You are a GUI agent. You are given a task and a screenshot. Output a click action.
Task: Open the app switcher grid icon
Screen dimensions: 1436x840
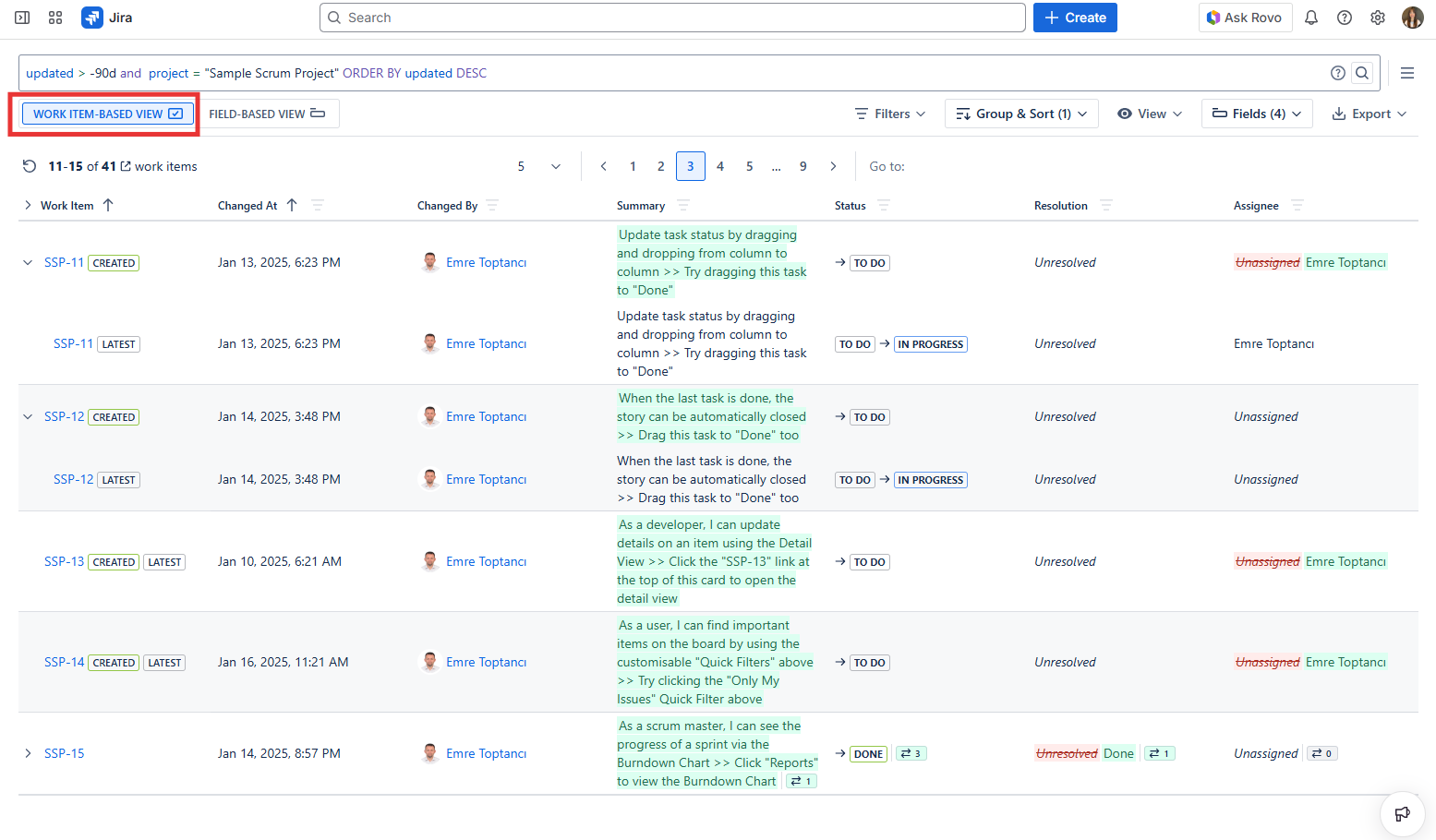click(x=55, y=18)
